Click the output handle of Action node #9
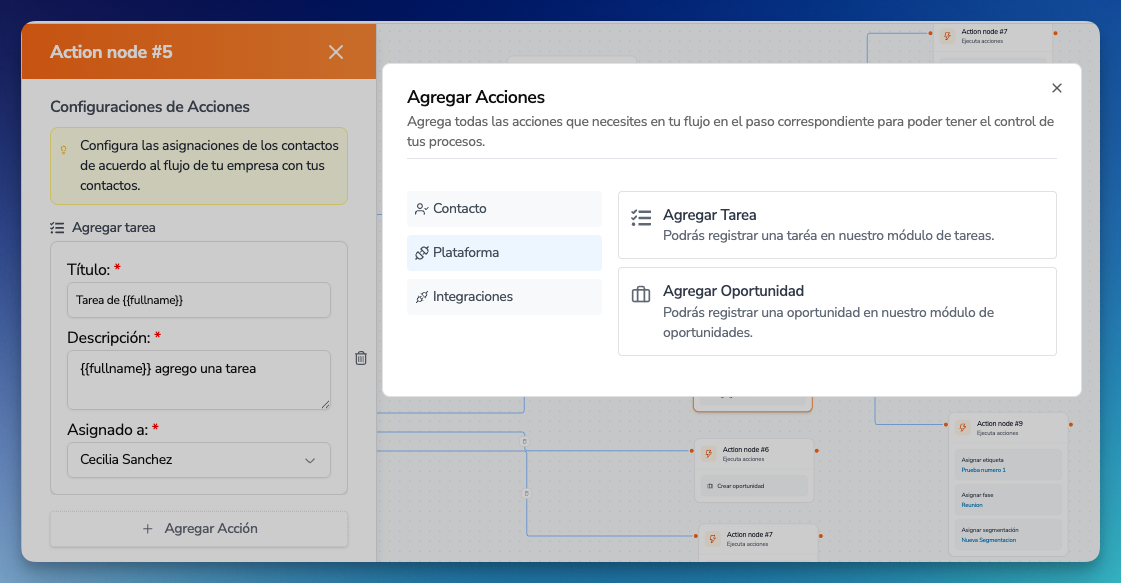Screen dimensions: 1121x583 click(x=1070, y=424)
